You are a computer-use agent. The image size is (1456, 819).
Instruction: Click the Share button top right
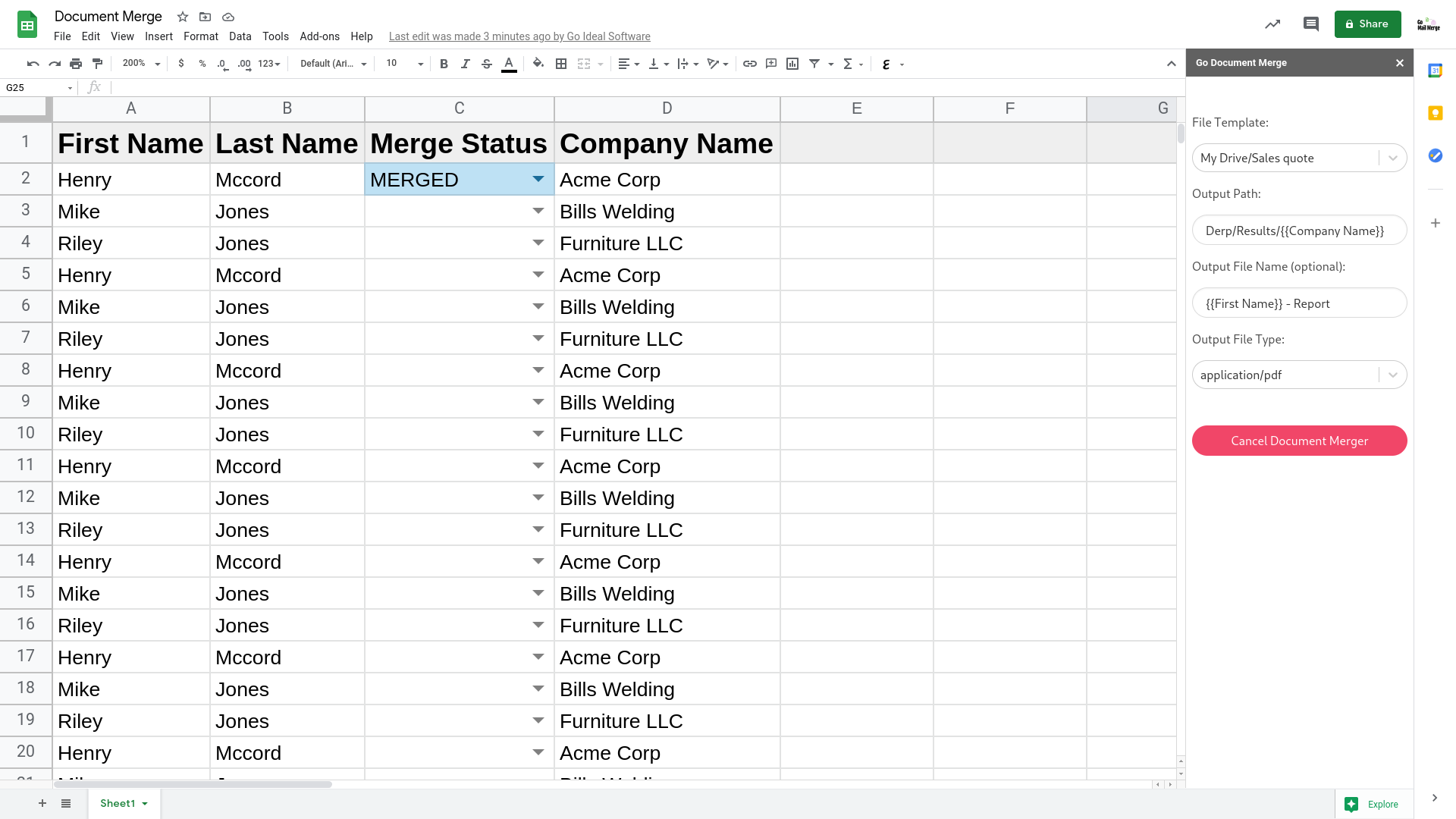point(1367,24)
